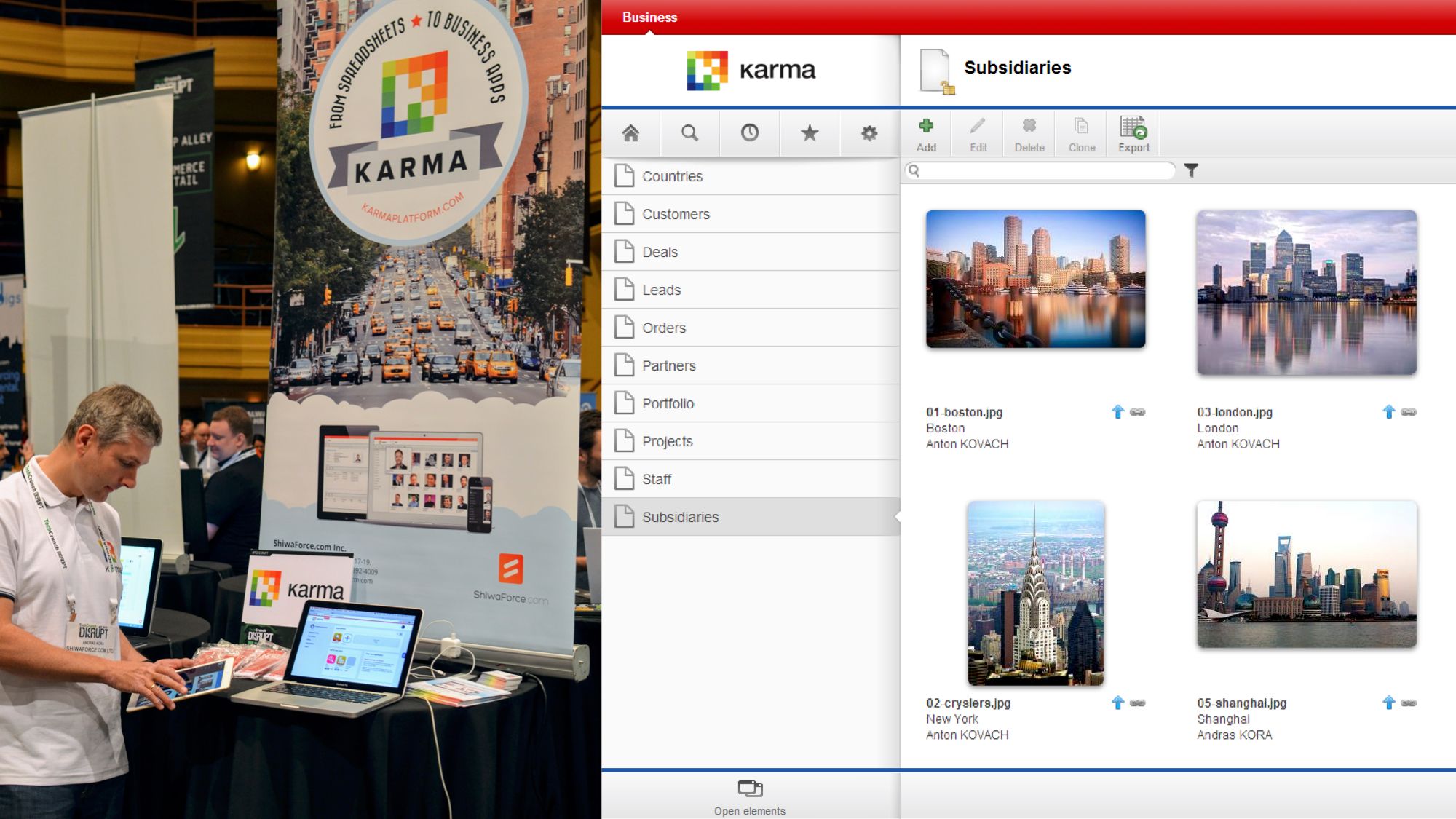Click upload arrow for 05-shanghai.jpg
The image size is (1456, 819).
(x=1388, y=703)
